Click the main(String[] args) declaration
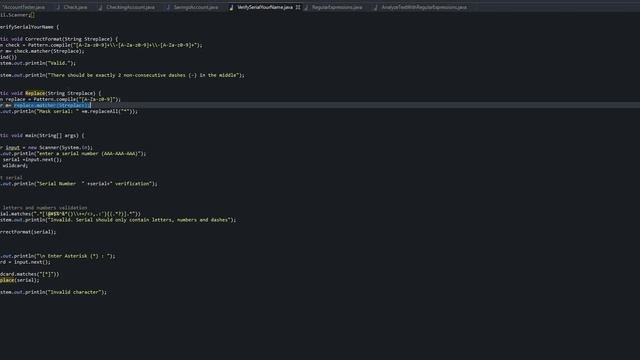The width and height of the screenshot is (640, 360). [42, 136]
